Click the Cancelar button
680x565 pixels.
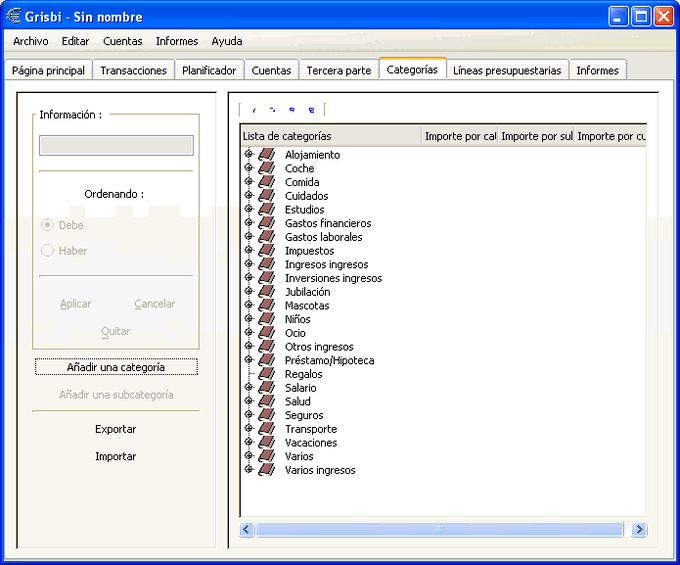(155, 304)
